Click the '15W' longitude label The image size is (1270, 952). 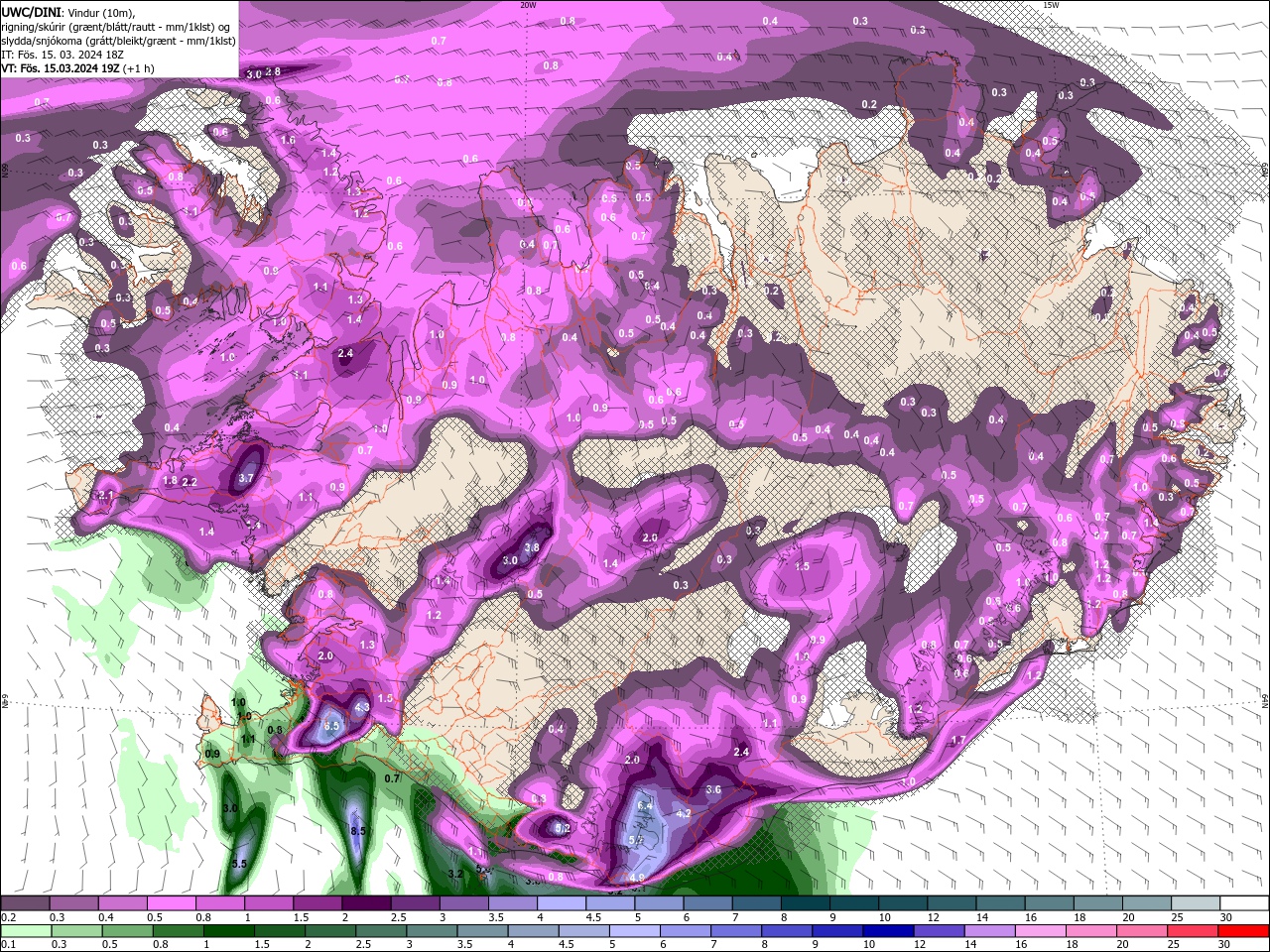coord(1051,5)
